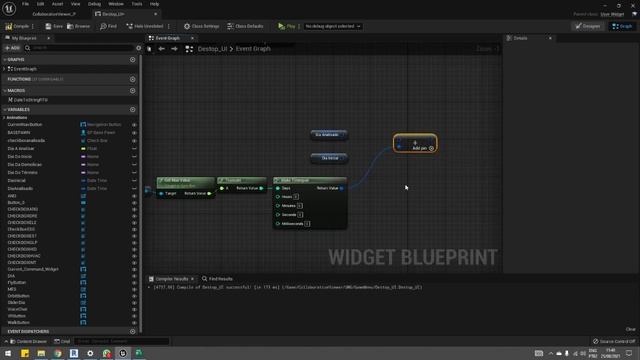640x360 pixels.
Task: Click Hide Unrelated toolbar button
Action: pos(144,26)
